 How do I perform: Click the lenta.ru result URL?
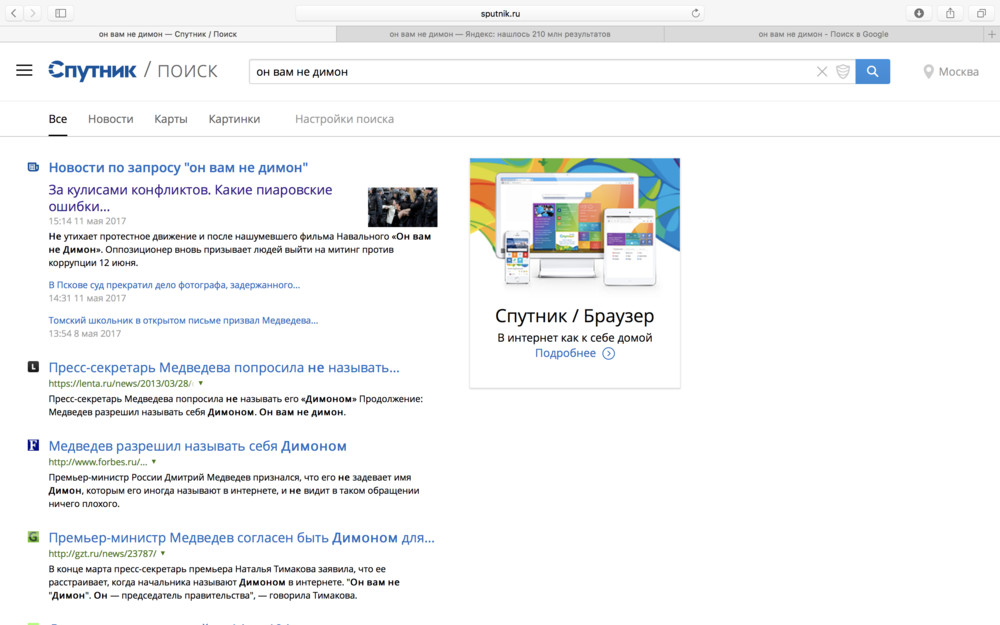[121, 383]
